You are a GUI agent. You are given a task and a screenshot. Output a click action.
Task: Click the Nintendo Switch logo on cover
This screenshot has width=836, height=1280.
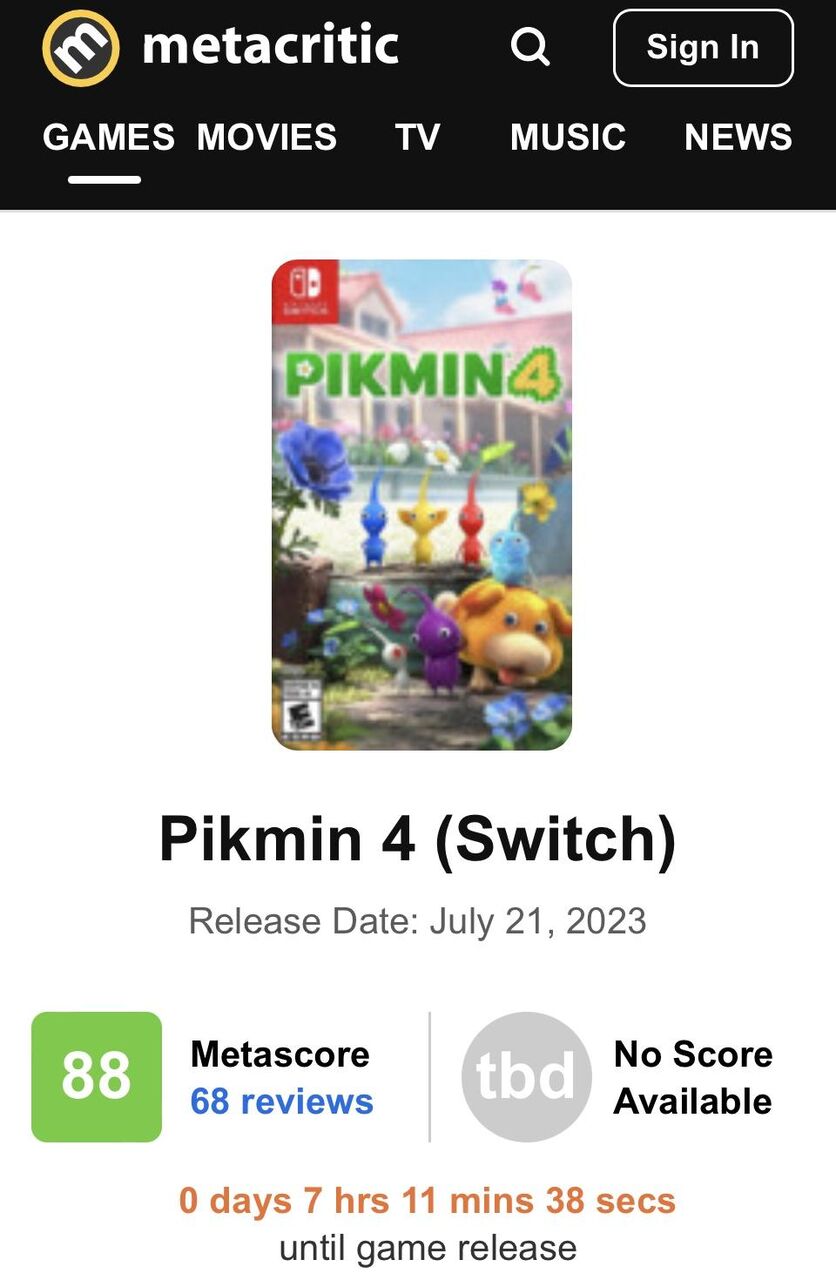point(305,292)
